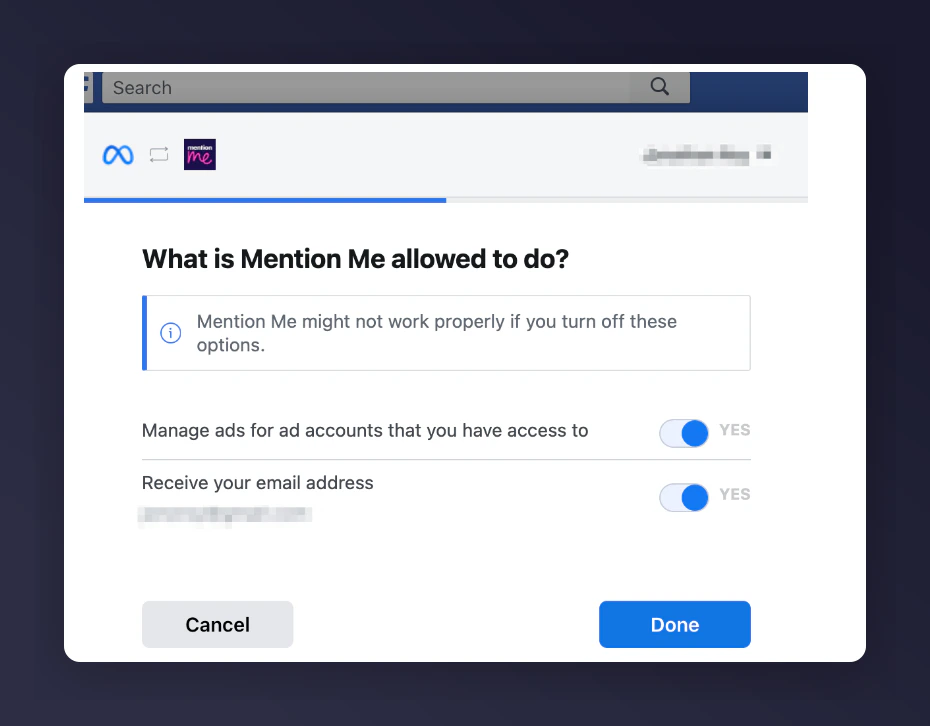Click the Done button

[x=675, y=625]
